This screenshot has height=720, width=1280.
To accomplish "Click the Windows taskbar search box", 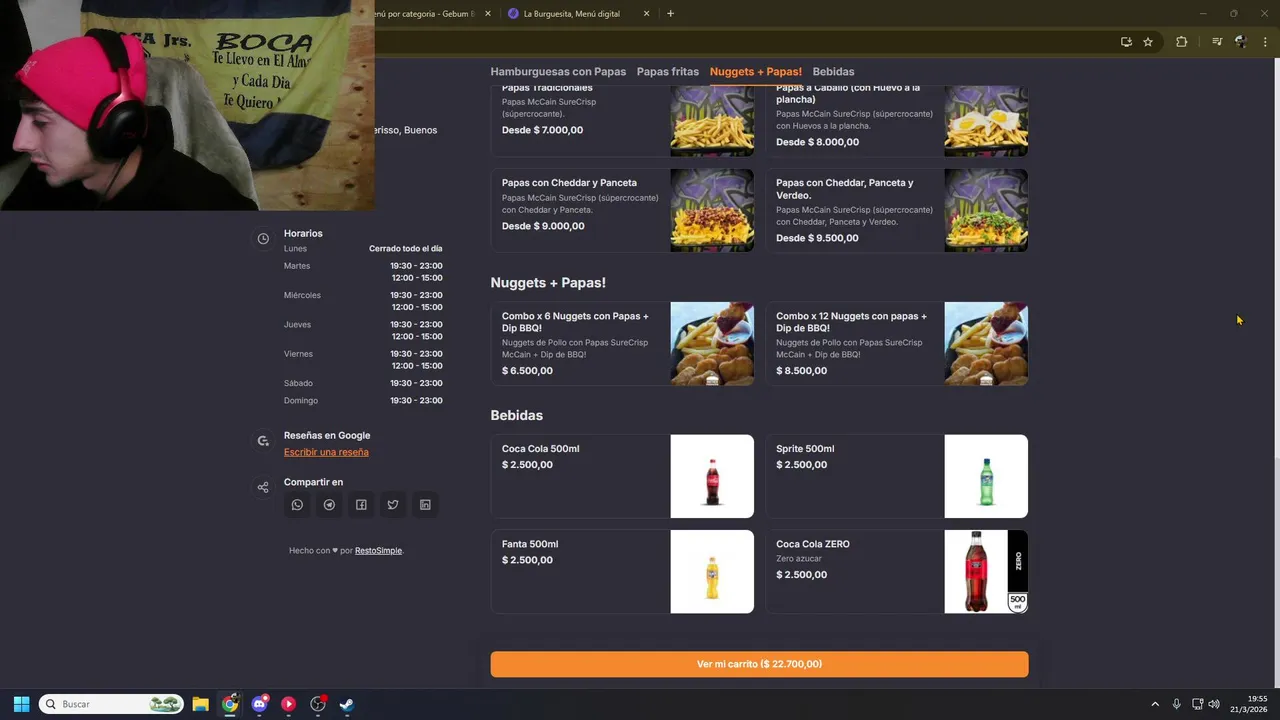I will pos(112,704).
